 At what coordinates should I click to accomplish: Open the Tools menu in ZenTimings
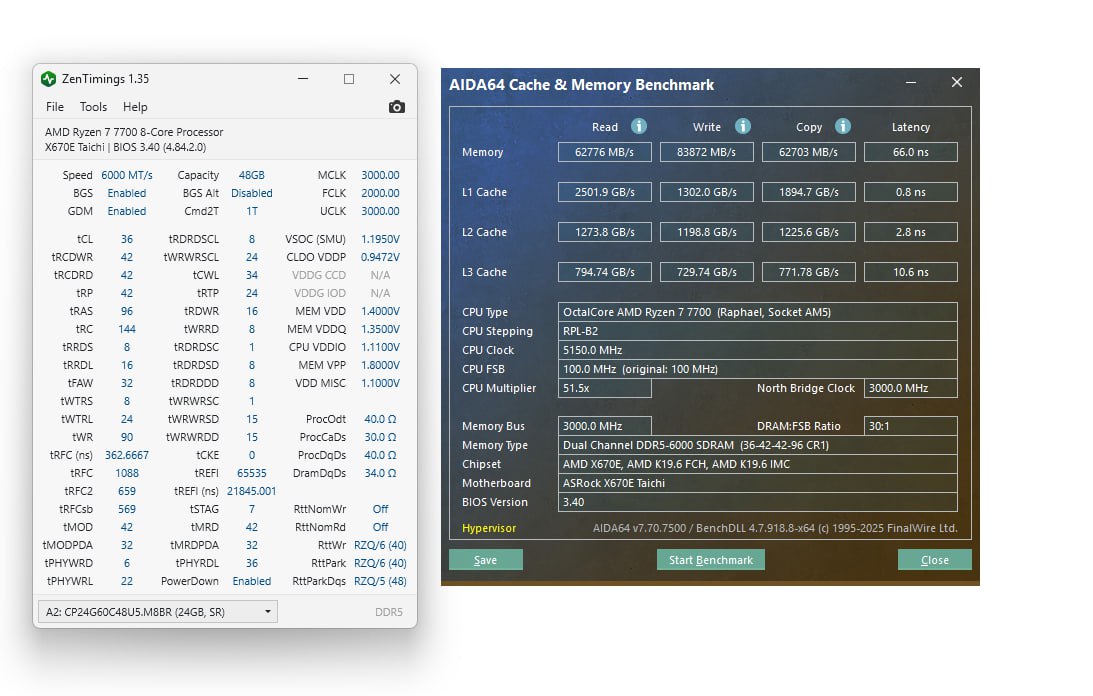point(93,107)
